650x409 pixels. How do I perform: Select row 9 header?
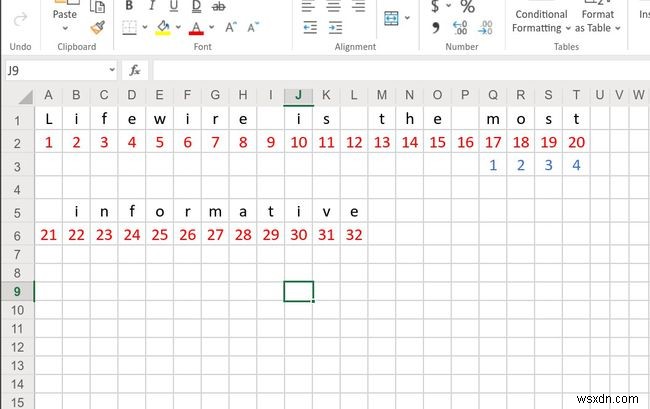17,292
